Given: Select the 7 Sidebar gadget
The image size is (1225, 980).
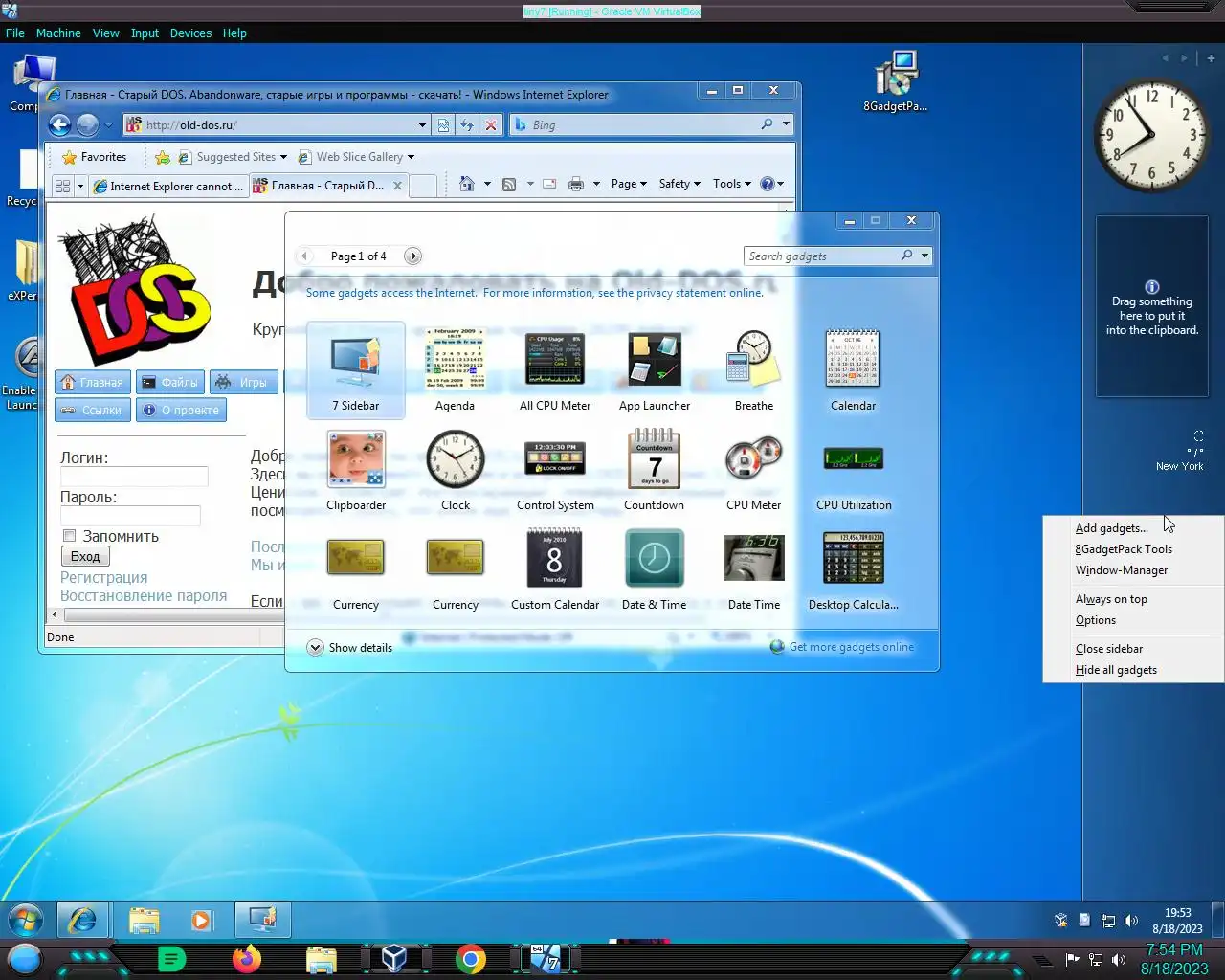Looking at the screenshot, I should point(356,370).
